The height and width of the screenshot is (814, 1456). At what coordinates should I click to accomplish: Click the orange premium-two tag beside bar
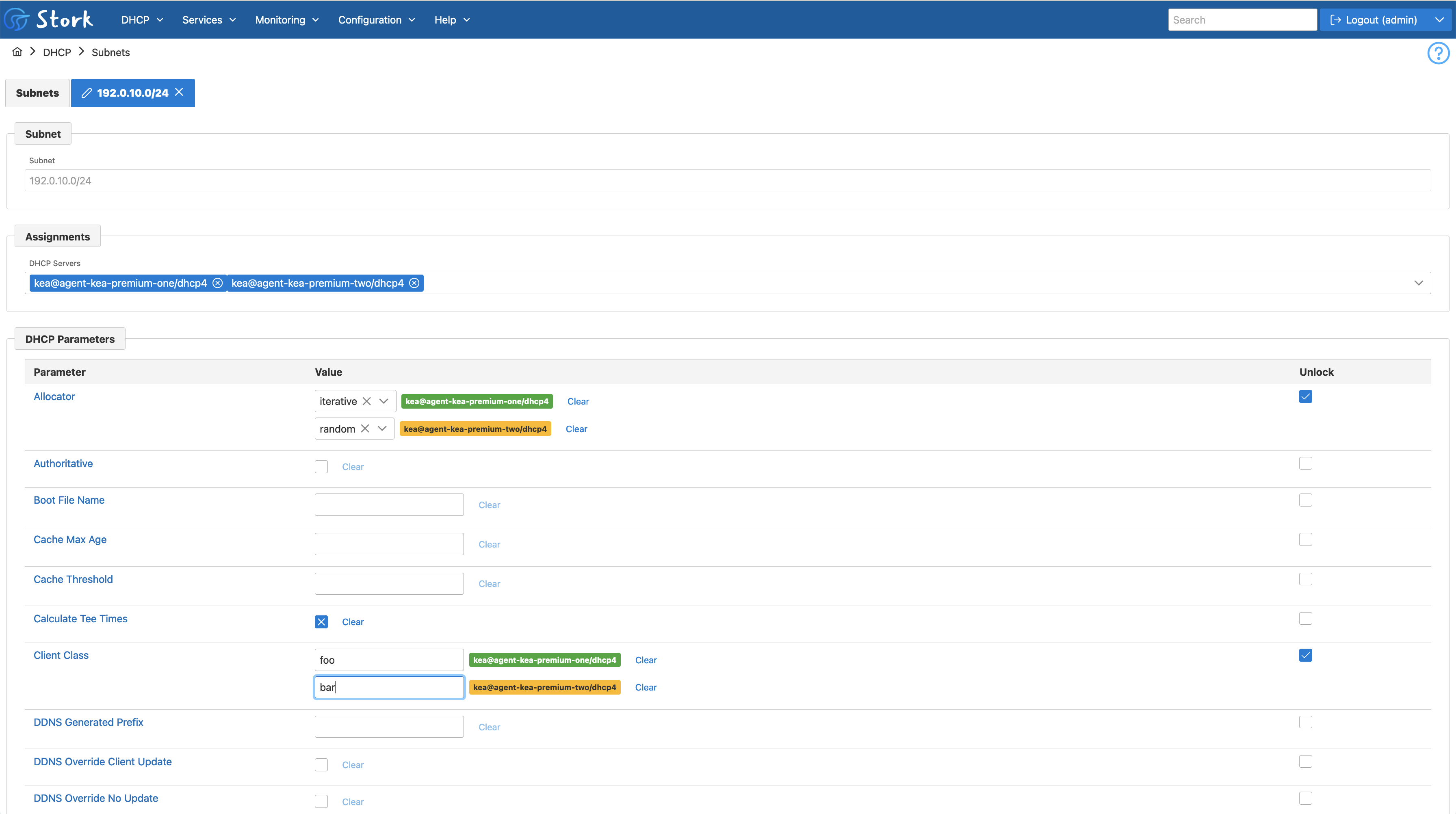coord(545,687)
